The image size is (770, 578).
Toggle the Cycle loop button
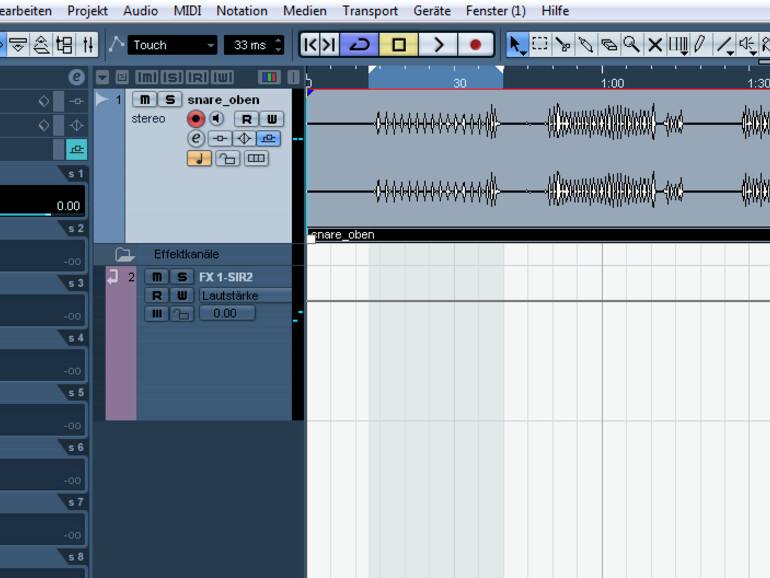point(359,45)
